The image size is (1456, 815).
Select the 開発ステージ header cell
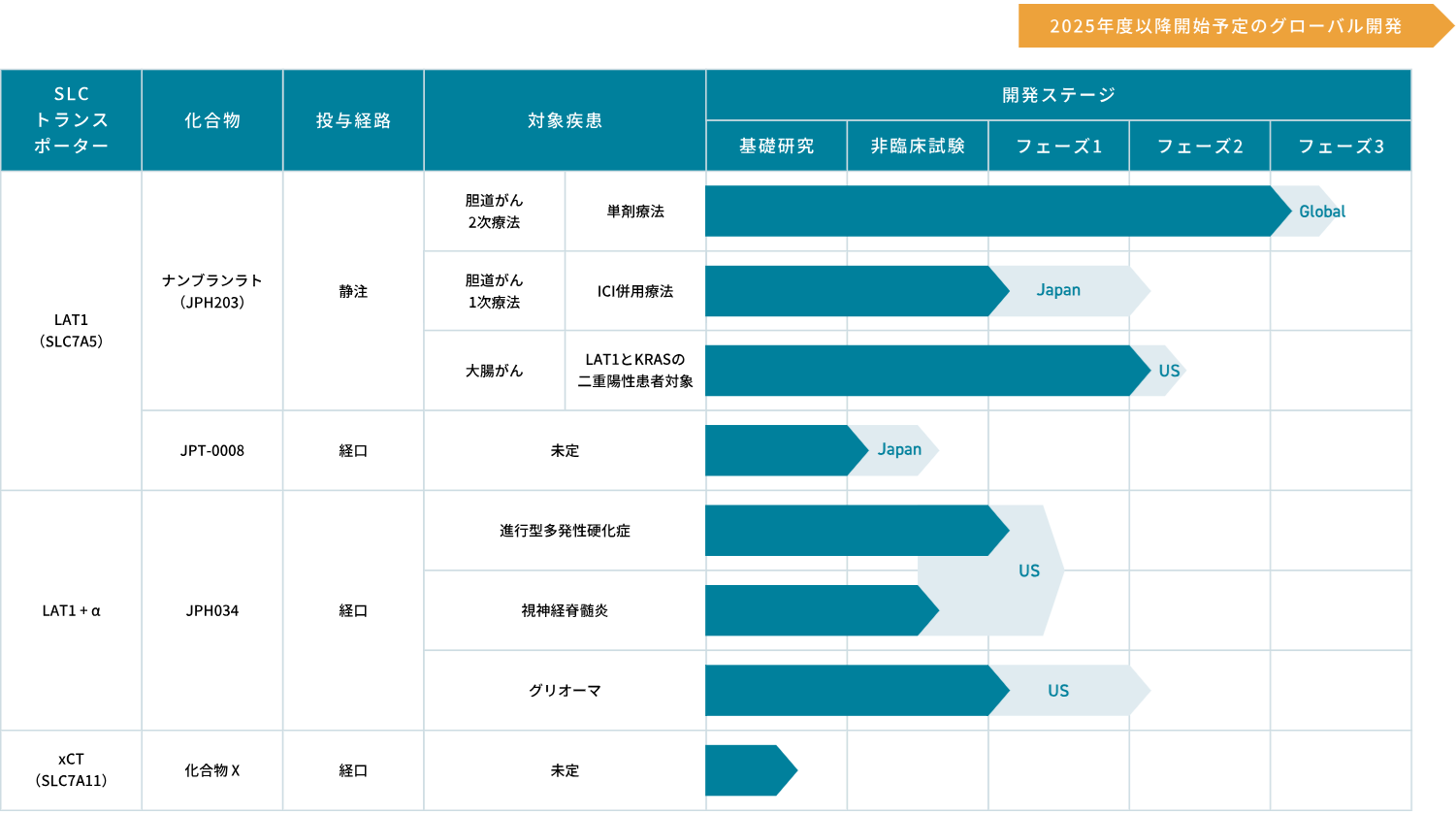1058,95
